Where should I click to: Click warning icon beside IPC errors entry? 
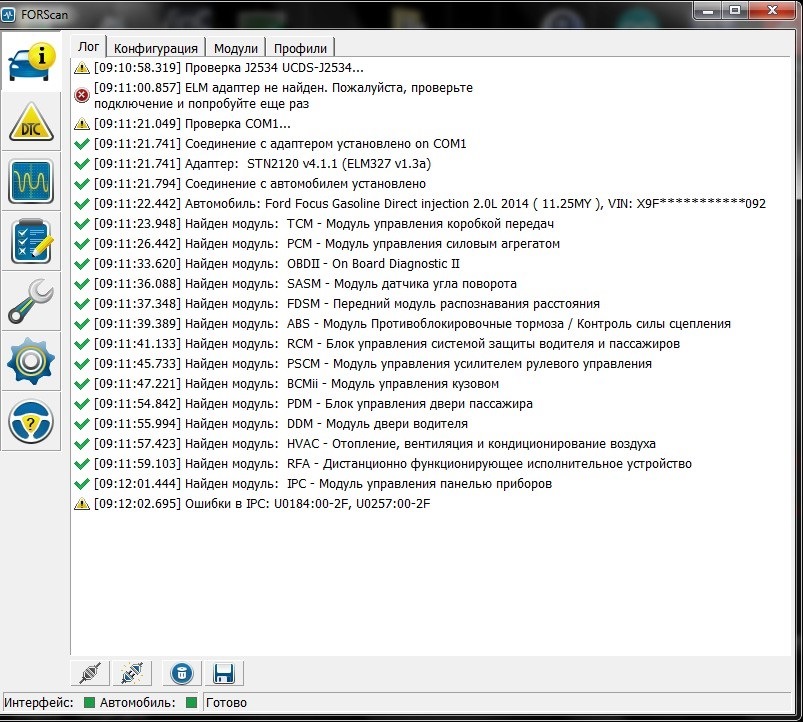point(81,504)
